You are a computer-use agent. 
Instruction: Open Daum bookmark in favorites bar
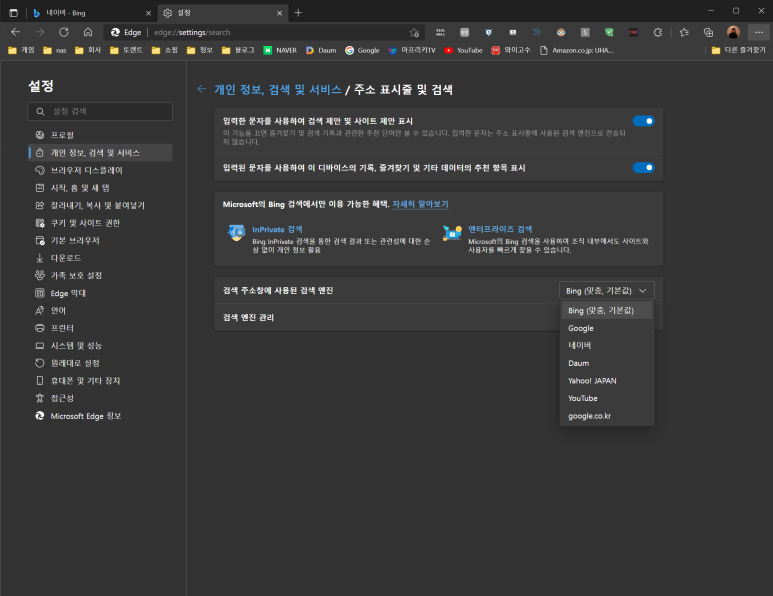(321, 50)
